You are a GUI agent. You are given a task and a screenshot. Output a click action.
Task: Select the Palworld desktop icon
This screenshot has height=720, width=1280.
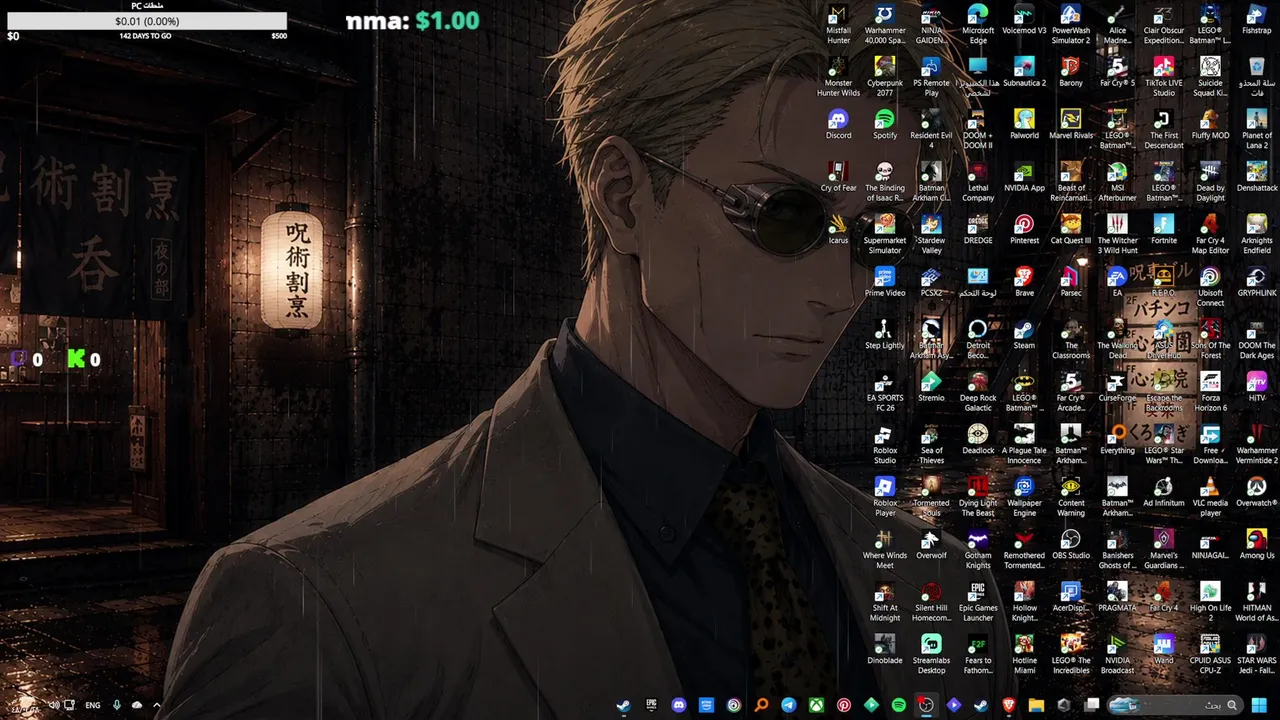[1024, 125]
